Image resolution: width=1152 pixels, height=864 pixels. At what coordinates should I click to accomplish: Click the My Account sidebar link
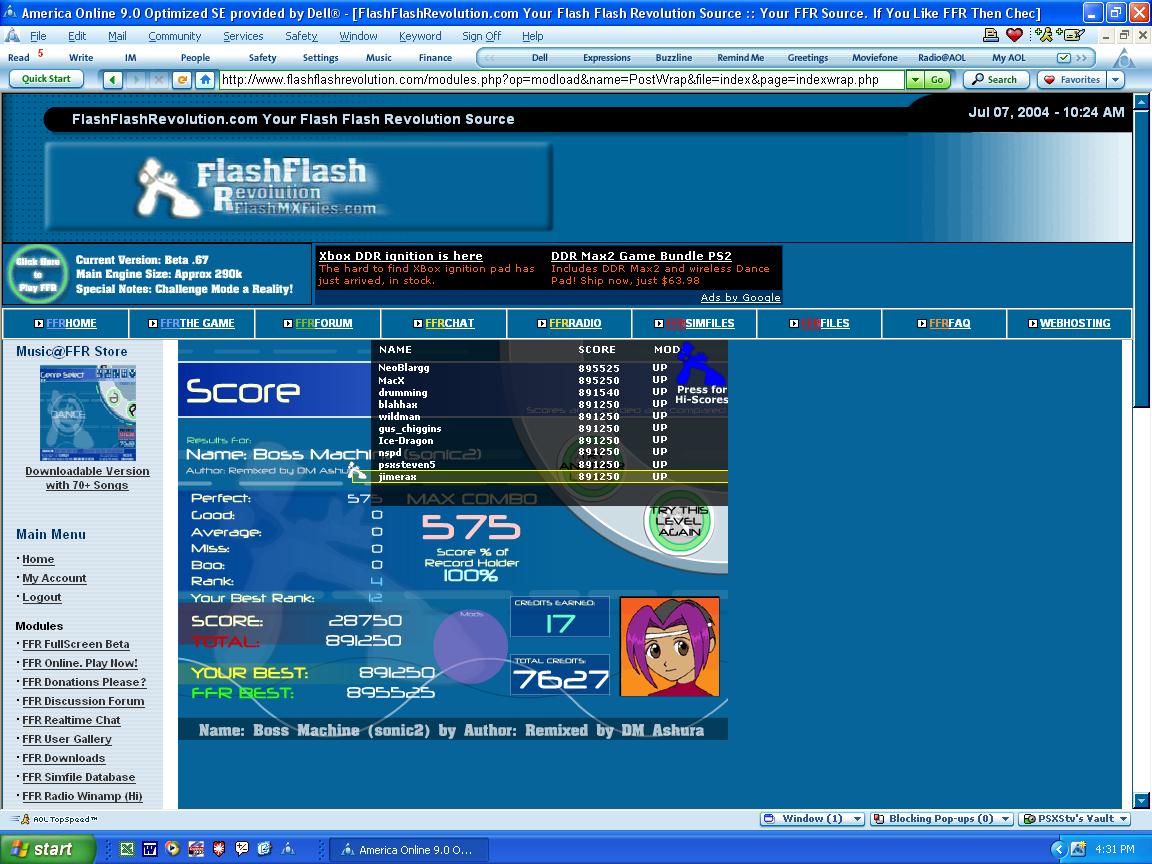[54, 578]
